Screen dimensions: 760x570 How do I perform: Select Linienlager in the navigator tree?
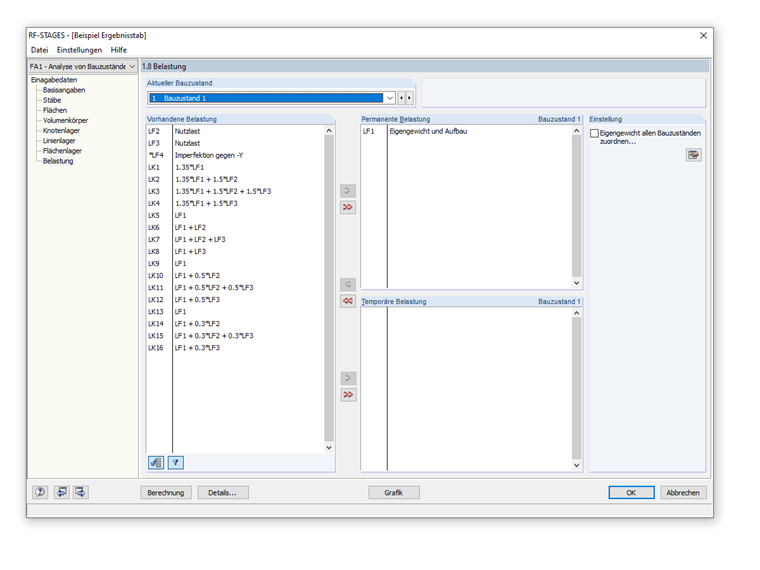click(x=59, y=141)
